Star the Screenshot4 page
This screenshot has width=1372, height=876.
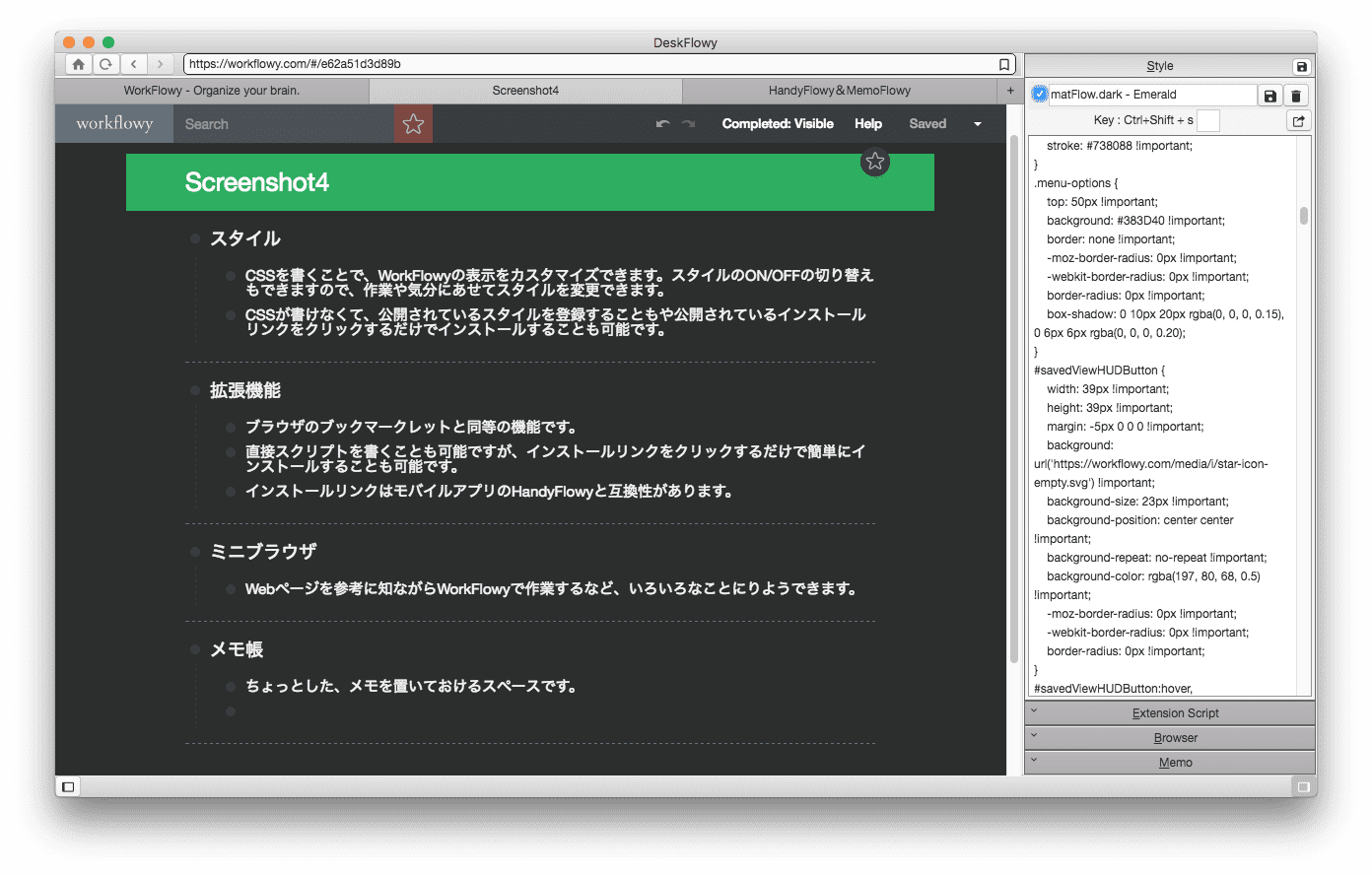tap(875, 162)
